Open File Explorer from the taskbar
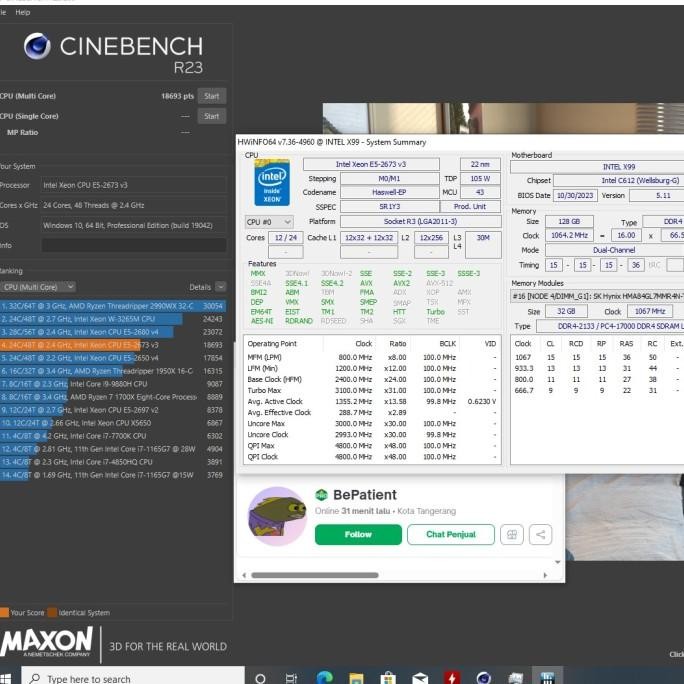The height and width of the screenshot is (684, 684). tap(356, 678)
